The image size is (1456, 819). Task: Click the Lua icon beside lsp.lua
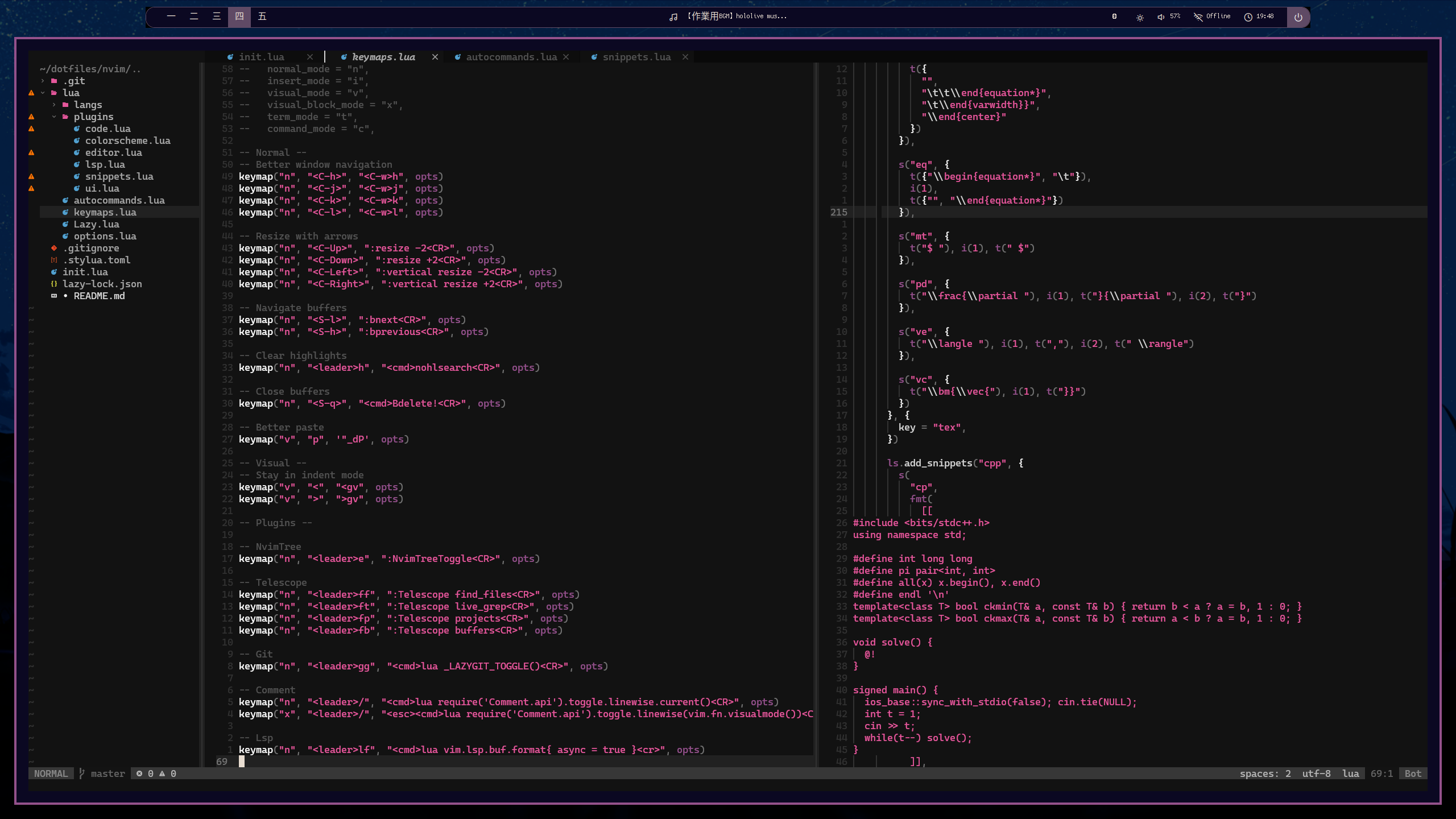pyautogui.click(x=77, y=164)
